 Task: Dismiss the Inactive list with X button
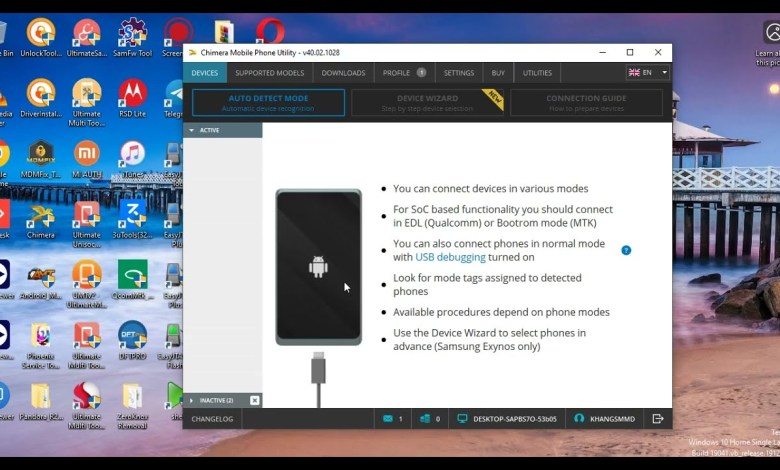254,400
